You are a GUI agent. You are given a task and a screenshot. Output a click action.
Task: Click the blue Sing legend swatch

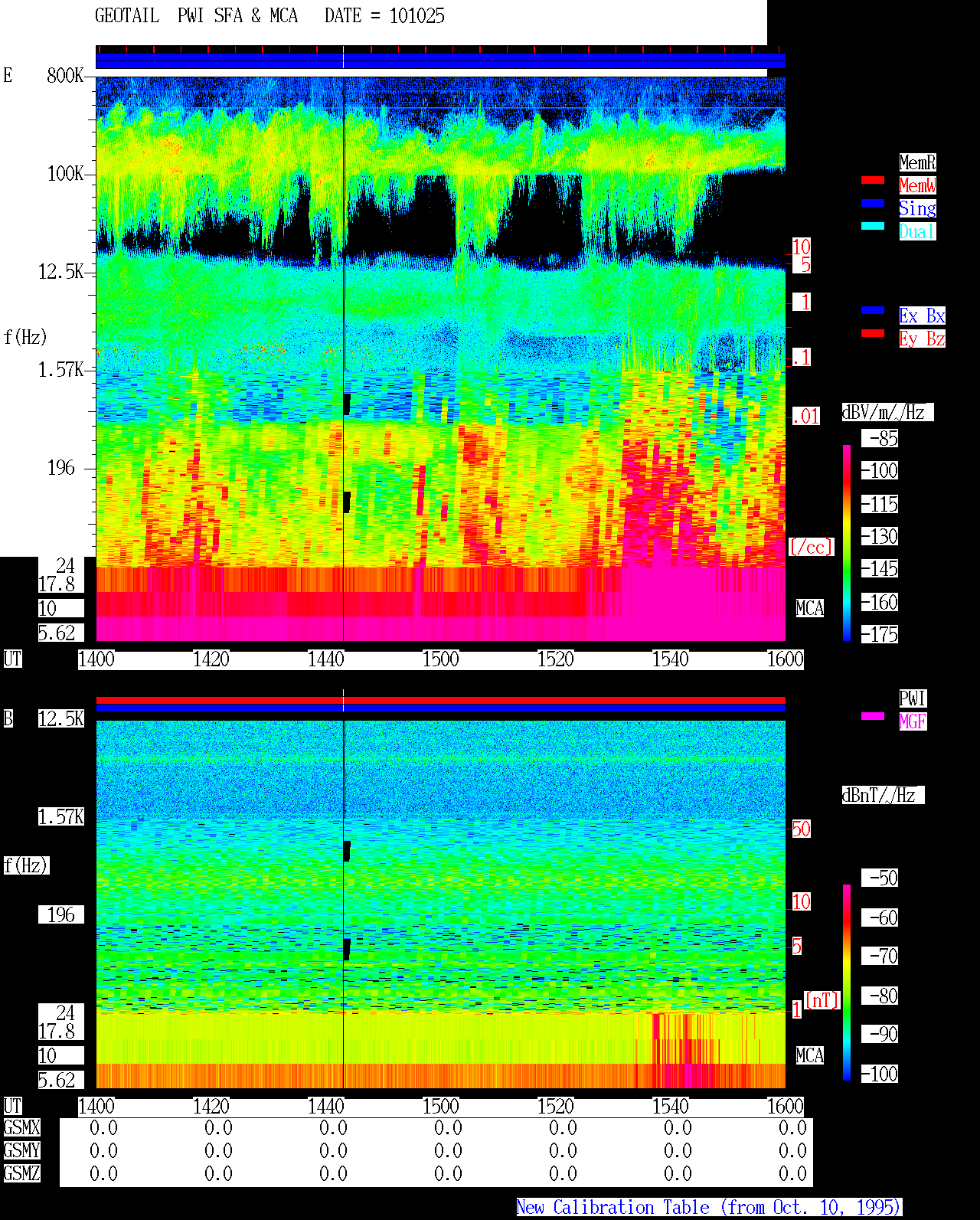click(x=873, y=203)
